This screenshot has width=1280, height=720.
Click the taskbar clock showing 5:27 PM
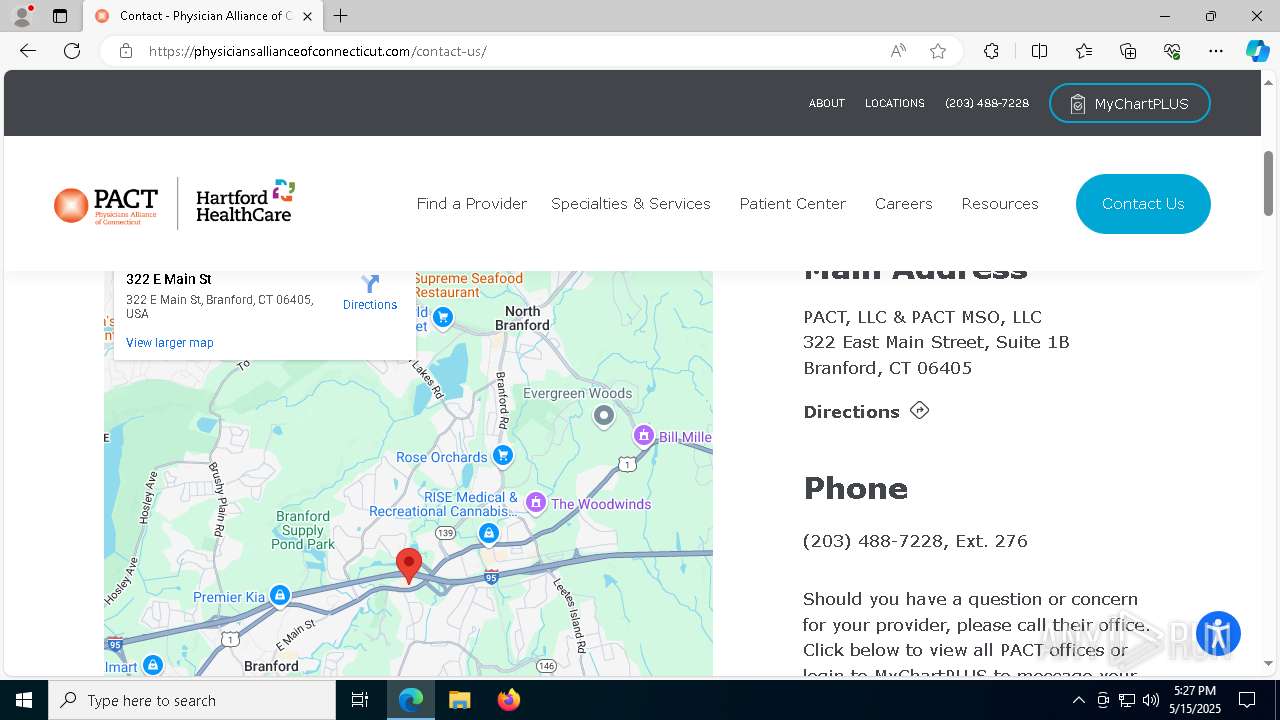1195,700
